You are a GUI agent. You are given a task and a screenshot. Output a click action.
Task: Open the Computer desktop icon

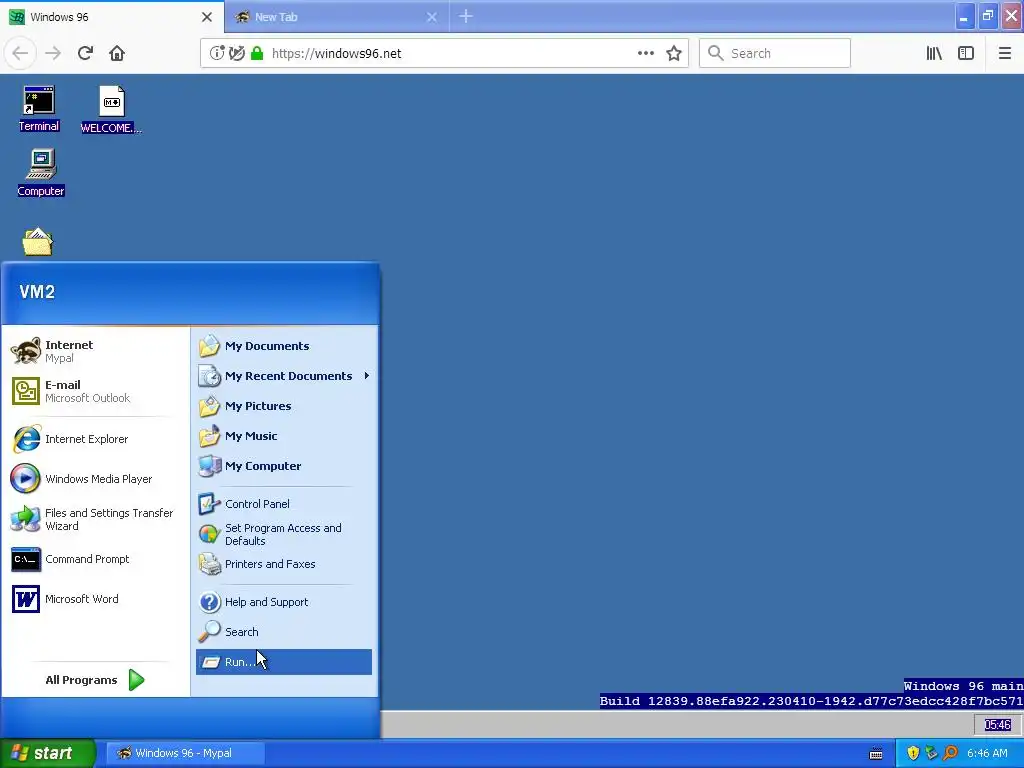[40, 172]
